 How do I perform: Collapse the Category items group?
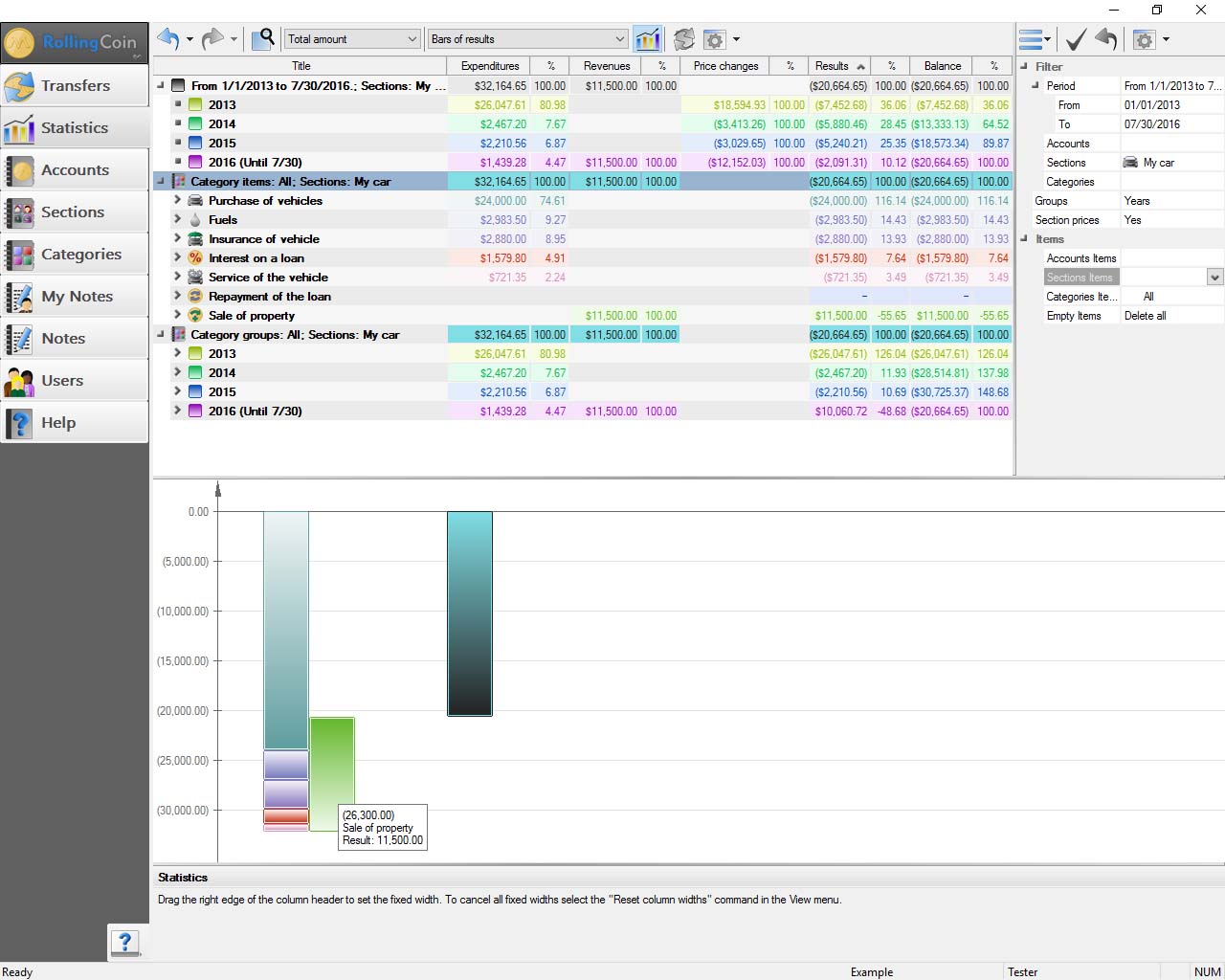(x=160, y=181)
